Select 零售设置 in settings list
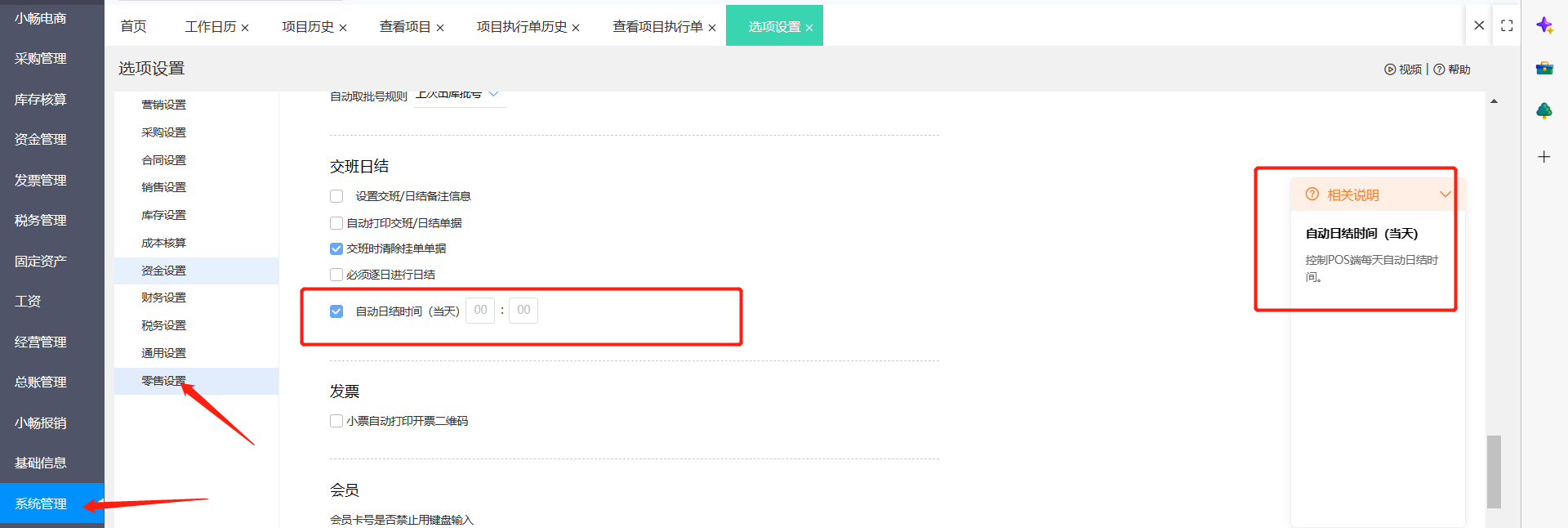 click(163, 381)
